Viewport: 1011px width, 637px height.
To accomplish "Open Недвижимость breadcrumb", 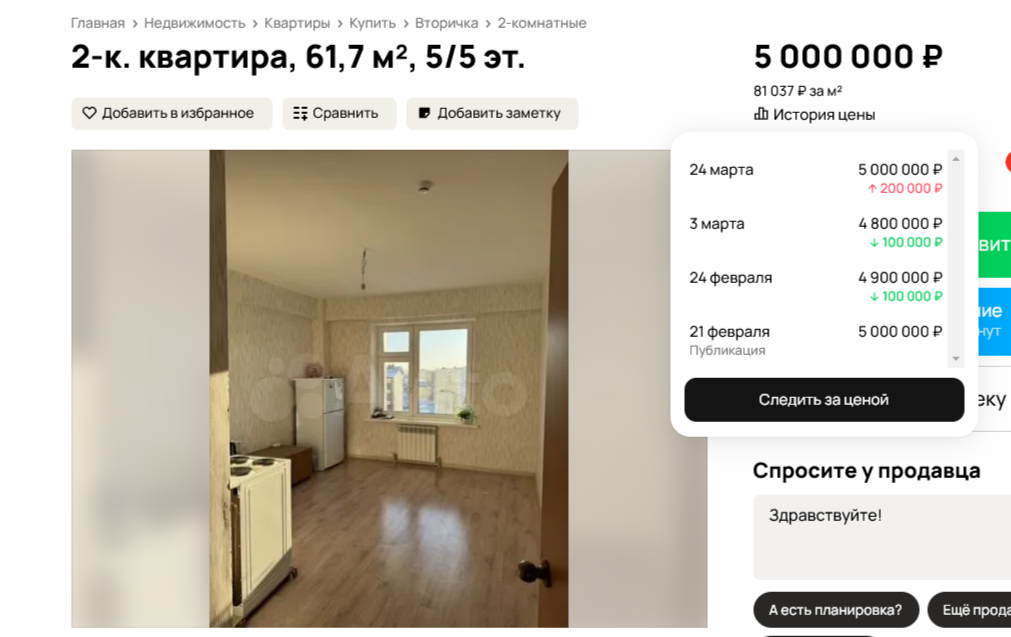I will pos(194,23).
